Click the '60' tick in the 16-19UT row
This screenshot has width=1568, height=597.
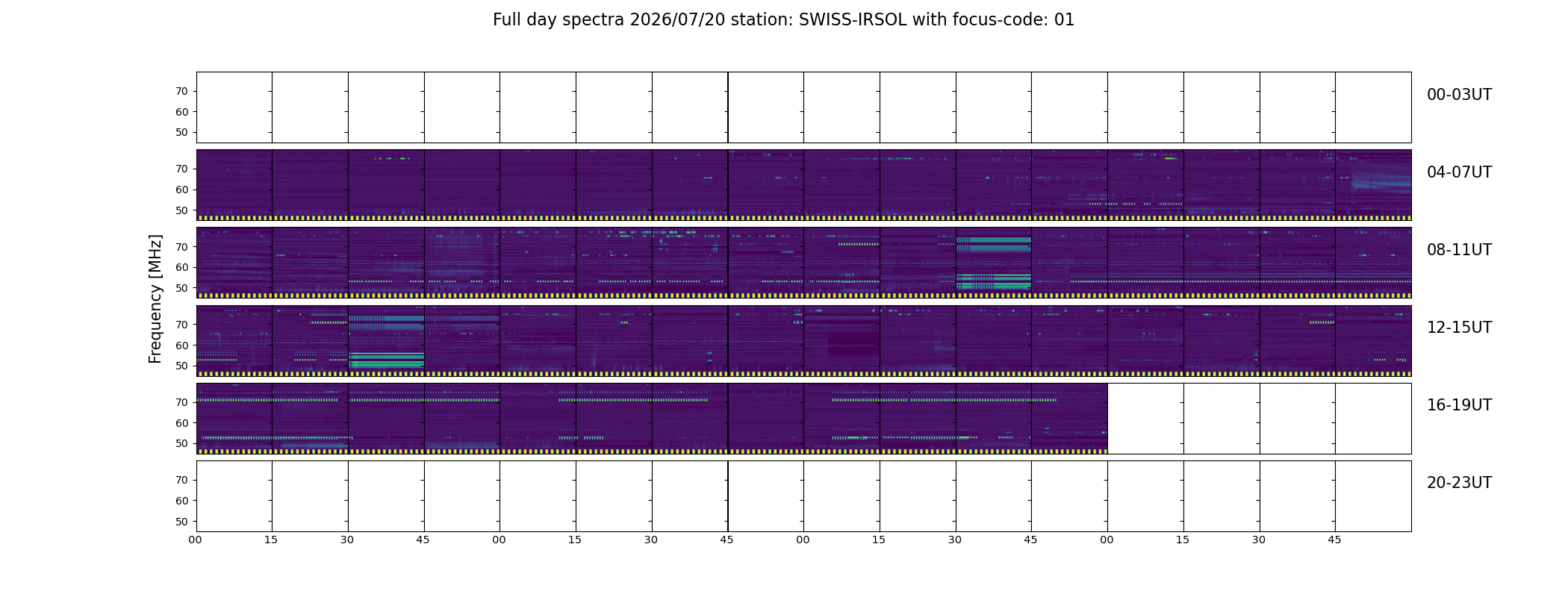click(x=181, y=423)
